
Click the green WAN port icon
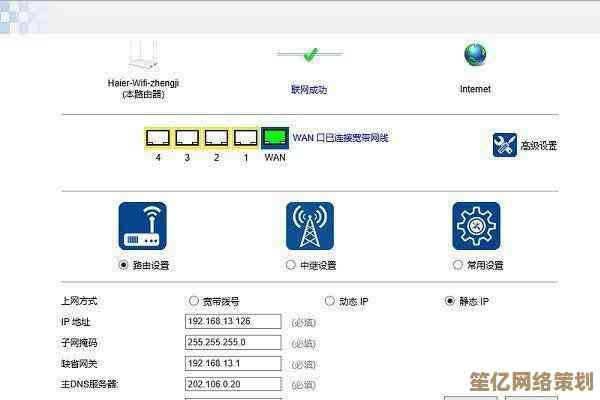[275, 138]
